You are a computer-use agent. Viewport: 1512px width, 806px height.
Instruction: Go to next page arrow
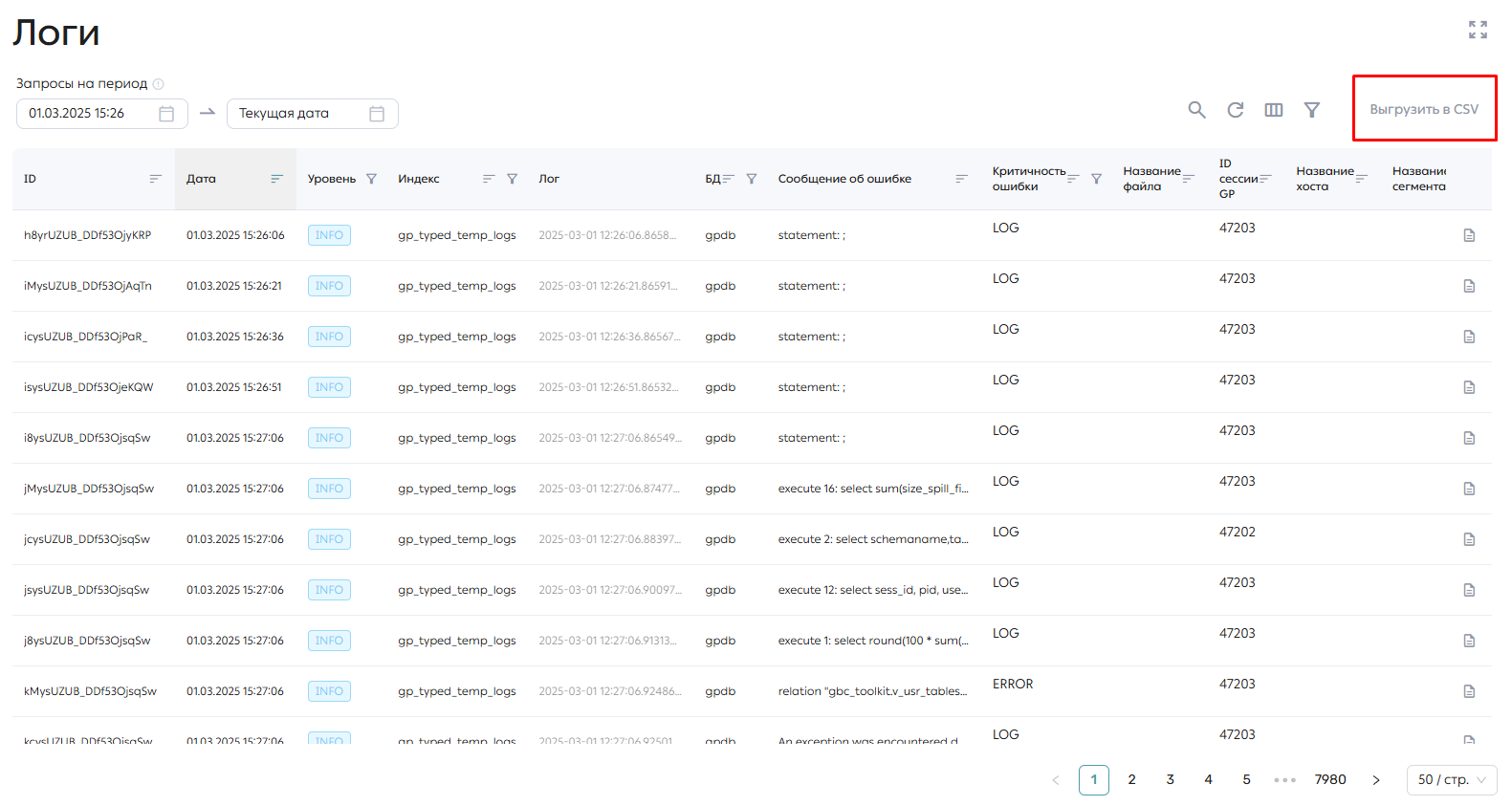coord(1376,780)
